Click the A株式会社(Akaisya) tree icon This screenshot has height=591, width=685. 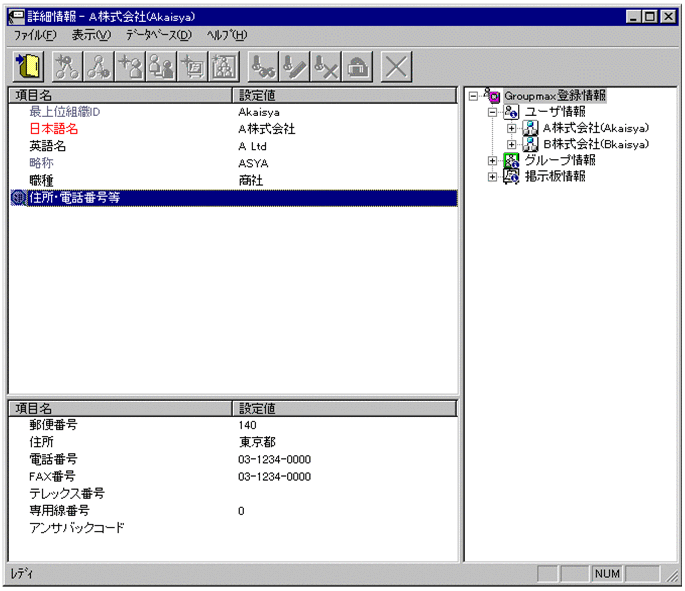530,128
